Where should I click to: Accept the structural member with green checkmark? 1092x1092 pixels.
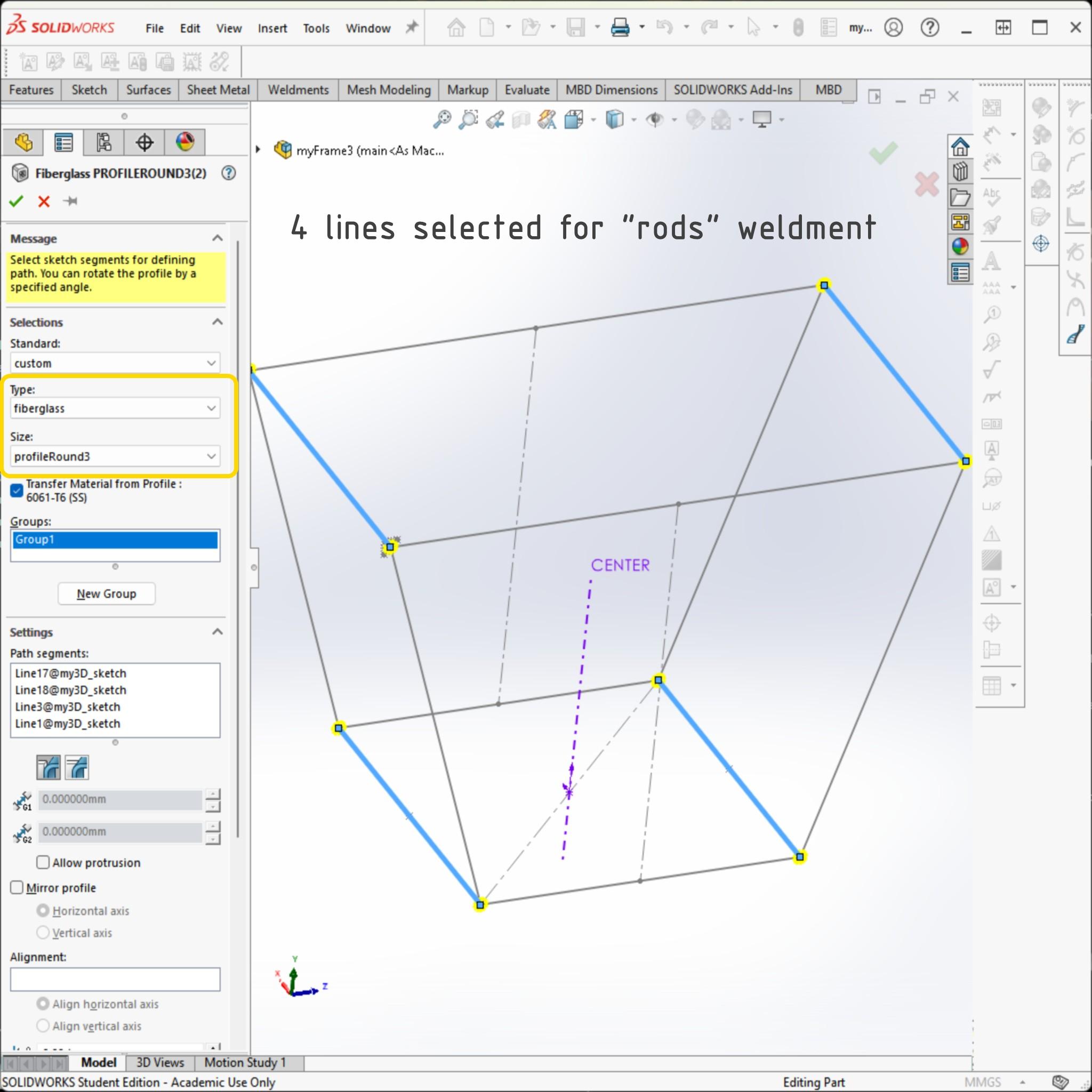[x=17, y=201]
